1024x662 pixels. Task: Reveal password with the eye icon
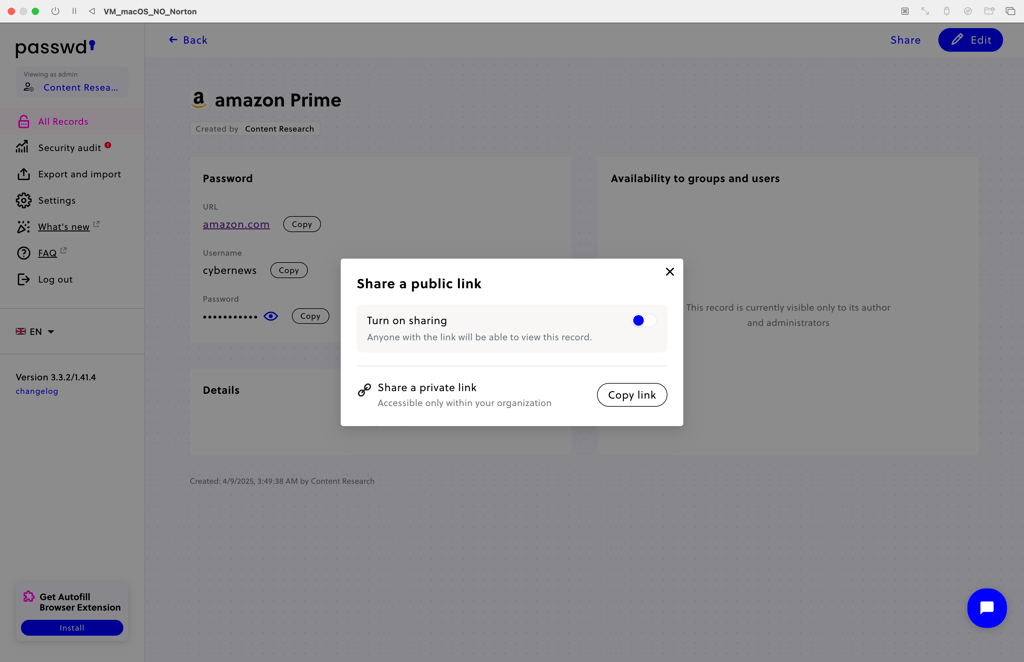pos(271,316)
